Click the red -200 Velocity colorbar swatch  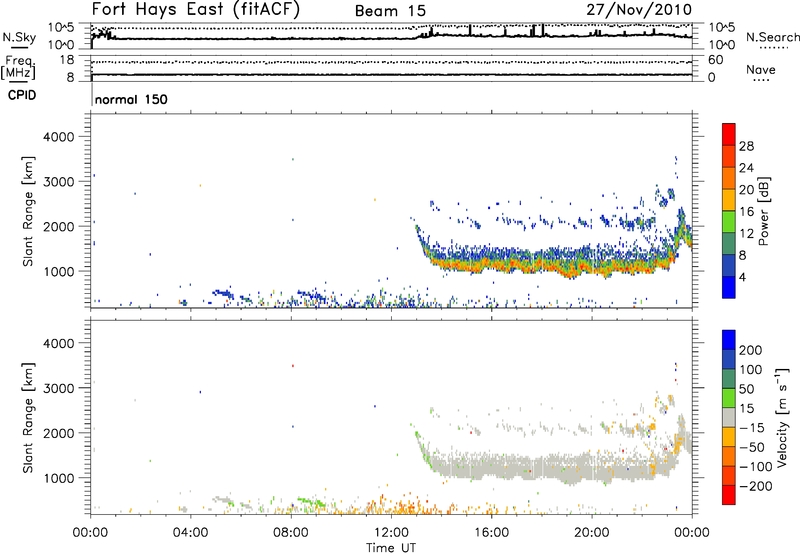click(729, 495)
